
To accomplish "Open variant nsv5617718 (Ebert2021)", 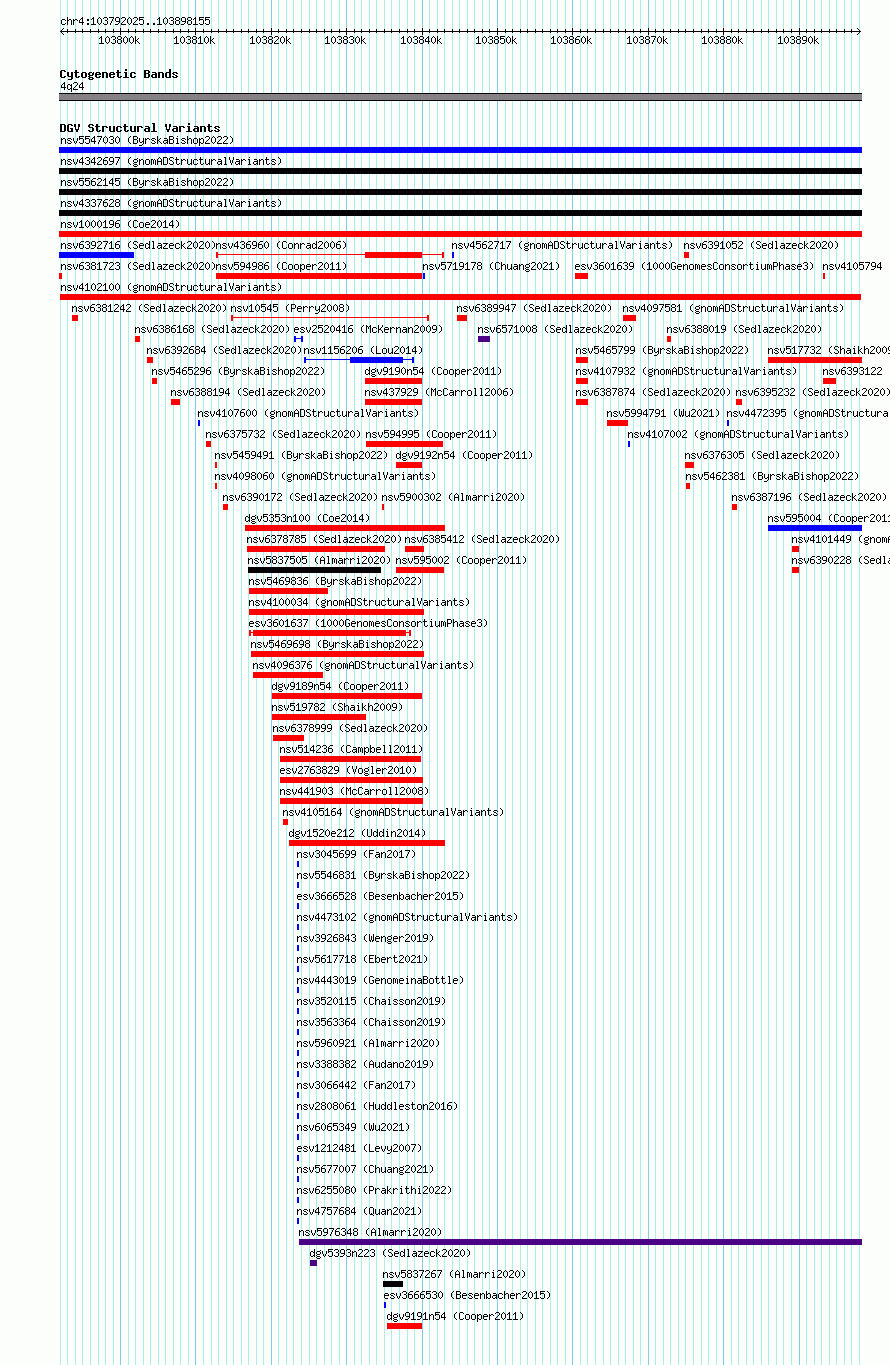I will pyautogui.click(x=362, y=959).
